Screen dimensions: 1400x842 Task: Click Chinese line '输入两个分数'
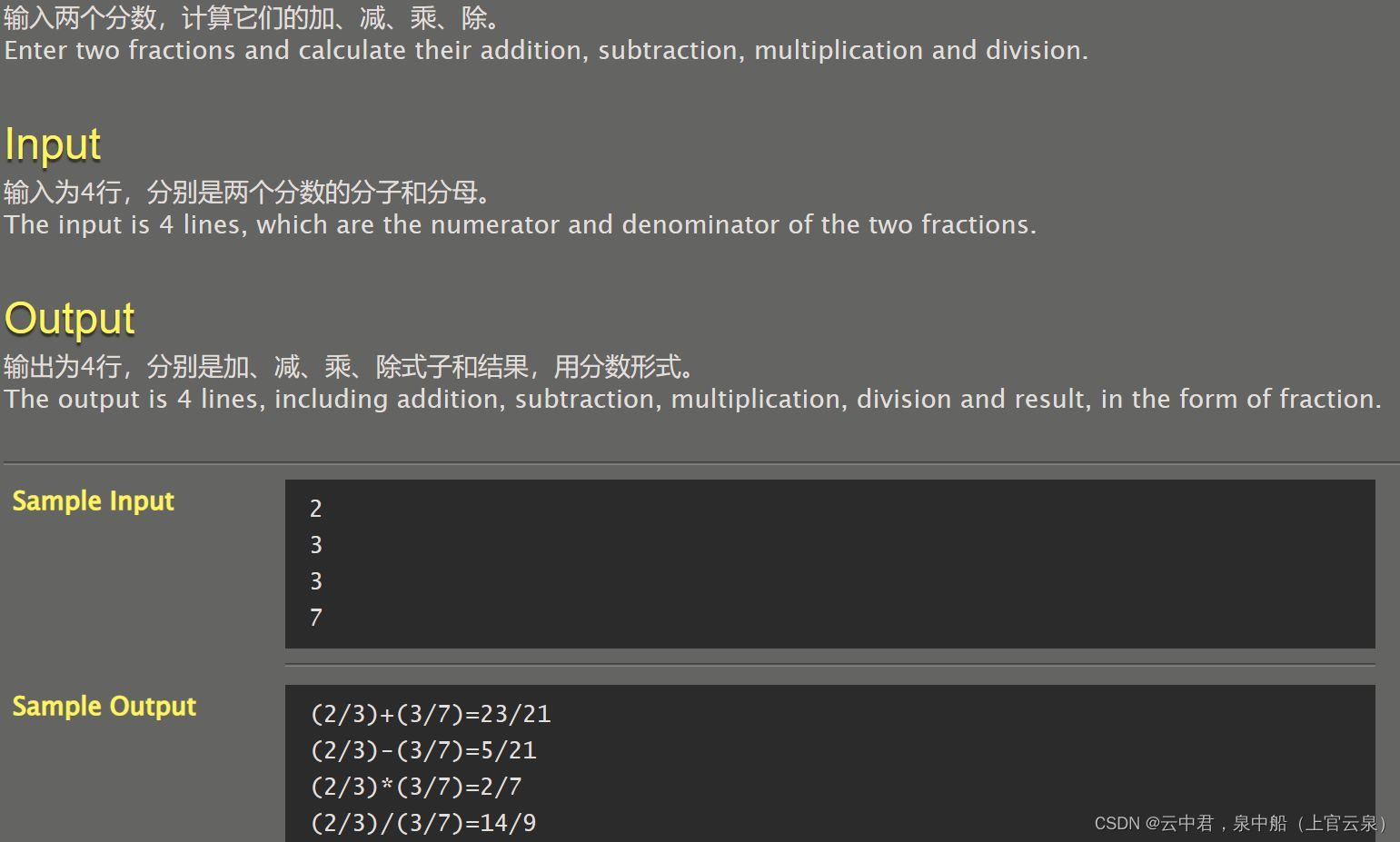[x=252, y=17]
